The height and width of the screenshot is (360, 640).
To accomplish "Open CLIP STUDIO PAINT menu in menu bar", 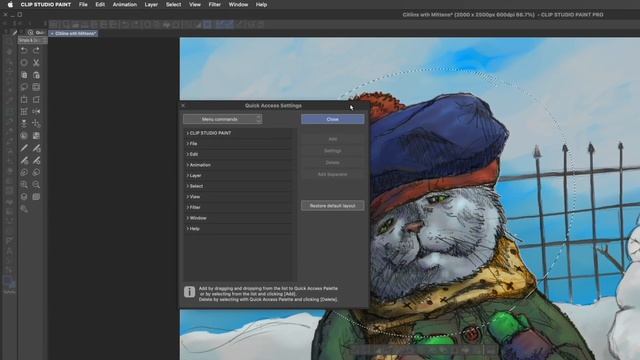I will pyautogui.click(x=46, y=4).
